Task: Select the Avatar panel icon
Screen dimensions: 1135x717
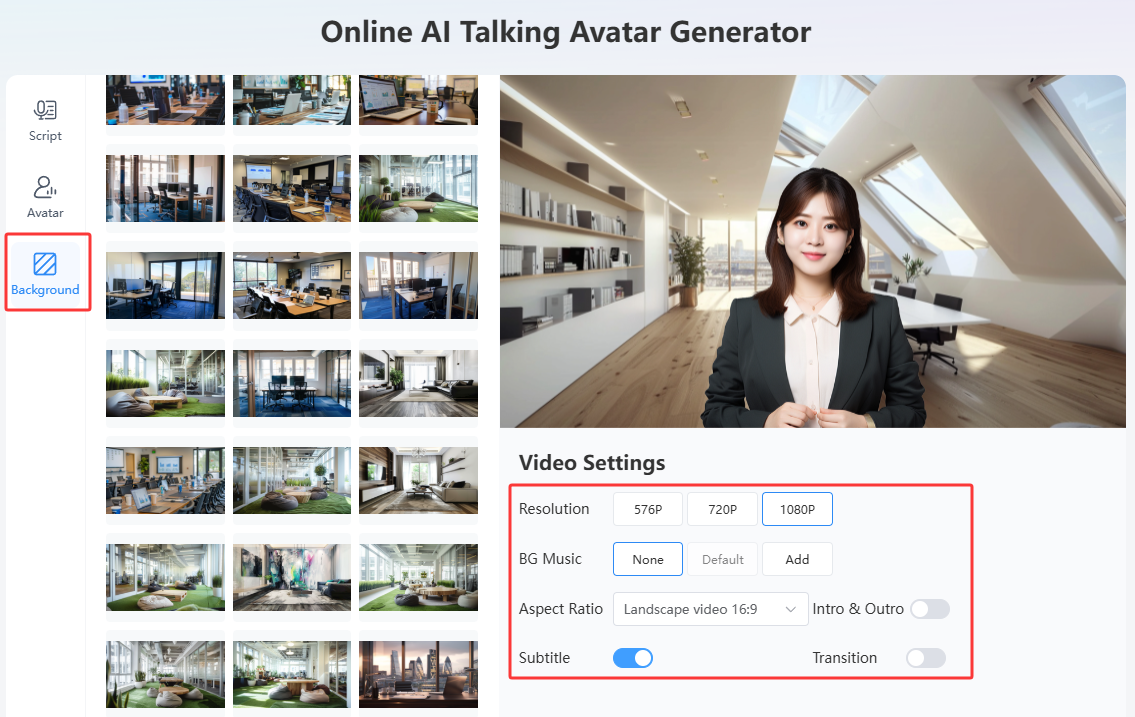Action: coord(45,196)
